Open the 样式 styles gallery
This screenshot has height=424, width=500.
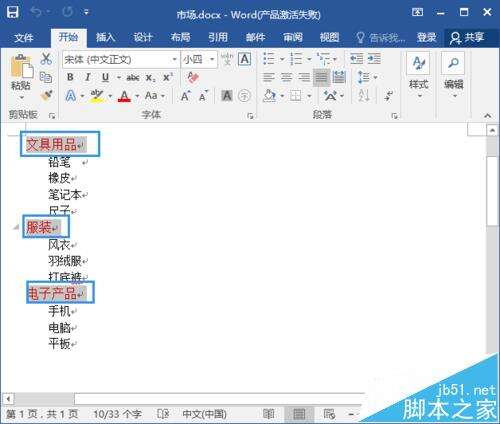tap(419, 75)
